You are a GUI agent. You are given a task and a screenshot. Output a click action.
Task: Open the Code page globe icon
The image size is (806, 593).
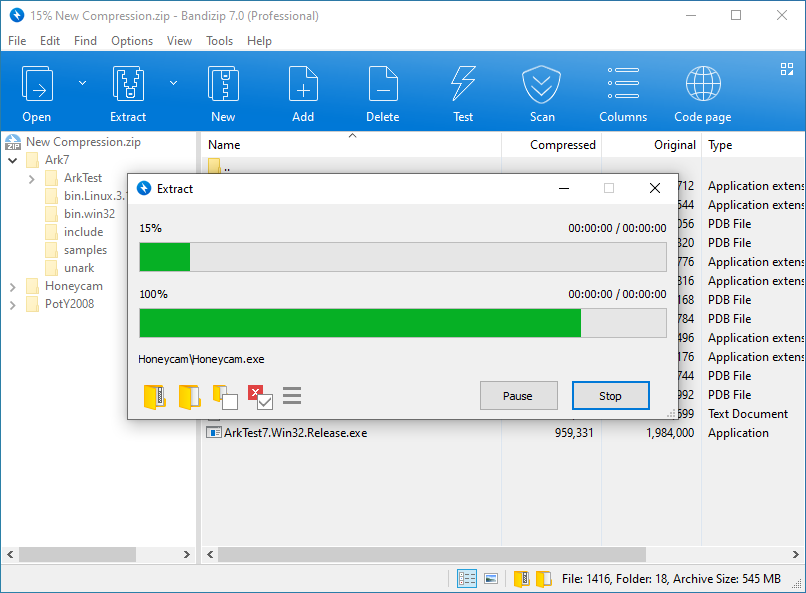click(703, 85)
